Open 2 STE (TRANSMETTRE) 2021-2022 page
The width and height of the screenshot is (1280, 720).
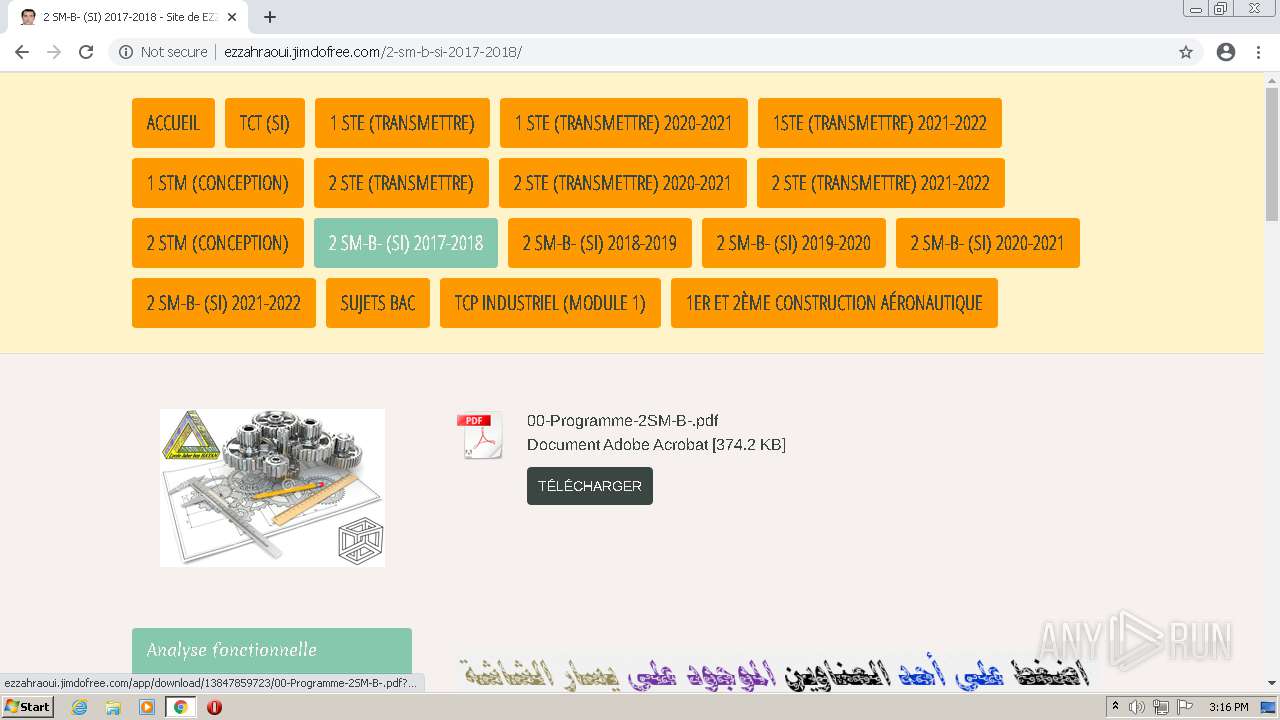(881, 183)
